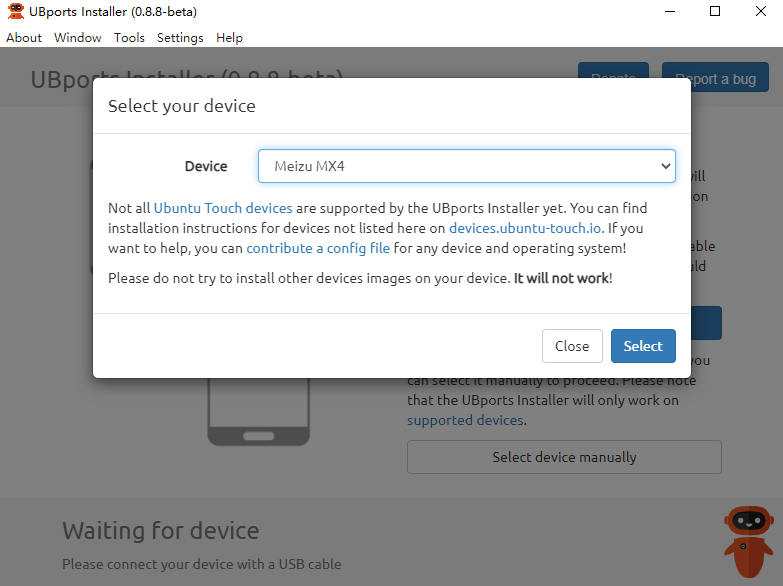Viewport: 783px width, 586px height.
Task: Click the phone illustration in background
Action: coord(259,412)
